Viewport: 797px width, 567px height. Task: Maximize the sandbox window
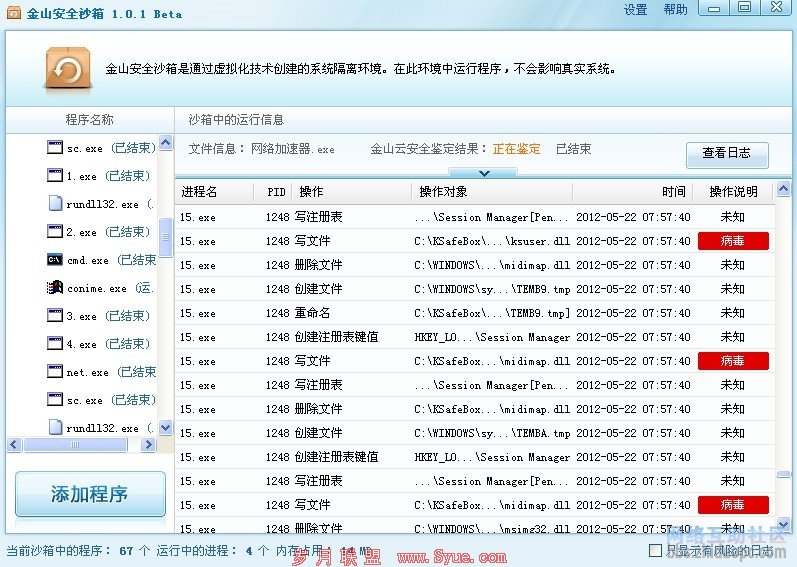745,7
